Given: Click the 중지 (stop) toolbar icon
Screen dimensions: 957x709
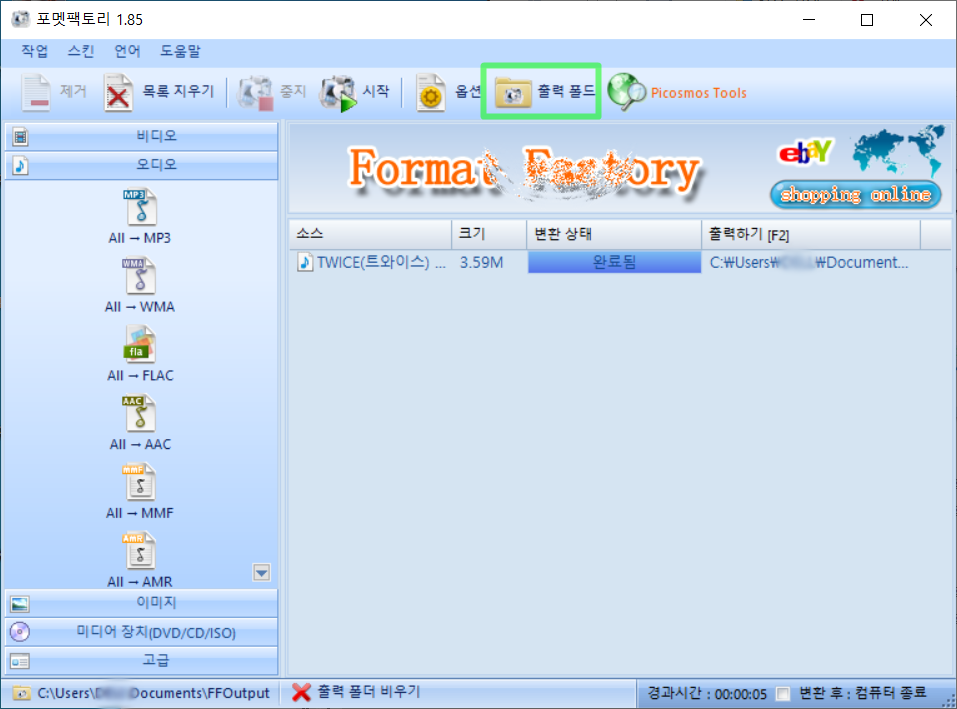Looking at the screenshot, I should [256, 92].
